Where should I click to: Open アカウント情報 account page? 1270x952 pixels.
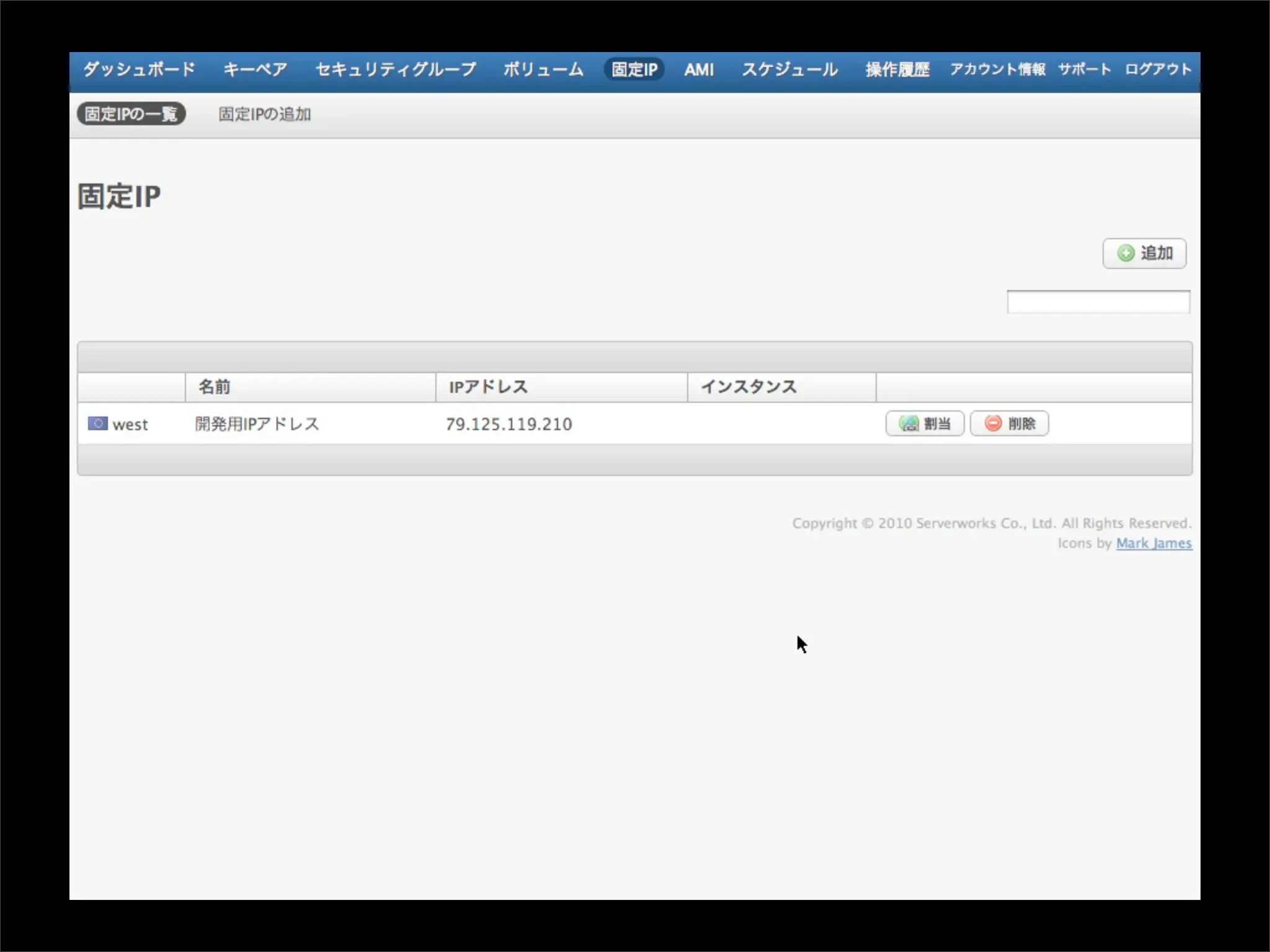(x=997, y=69)
